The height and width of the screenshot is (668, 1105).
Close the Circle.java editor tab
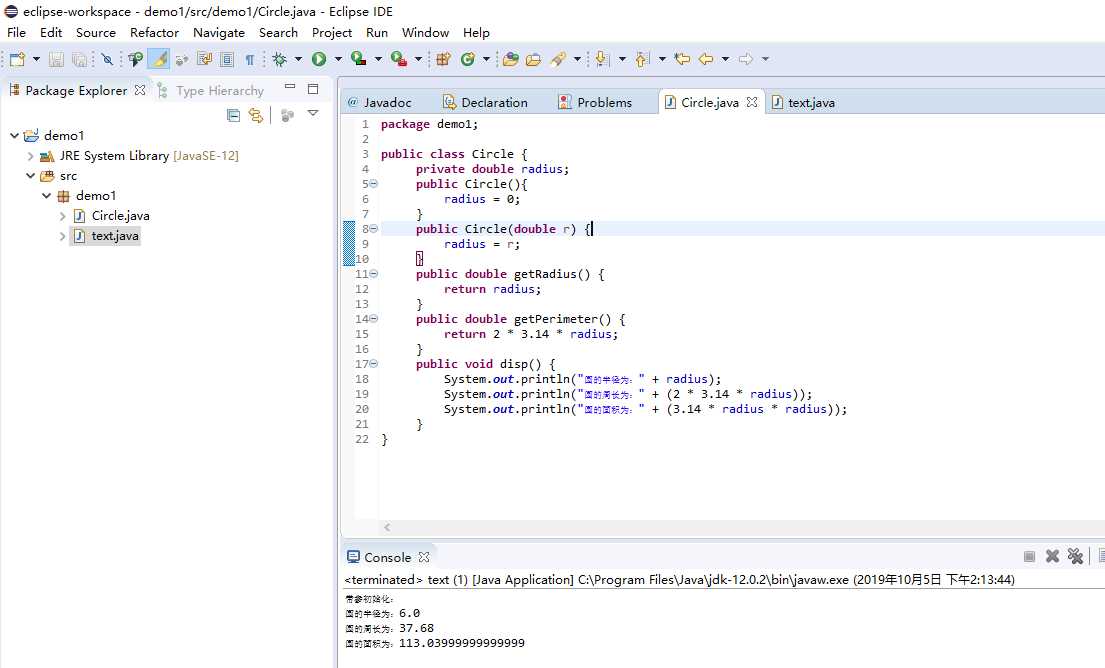[752, 101]
